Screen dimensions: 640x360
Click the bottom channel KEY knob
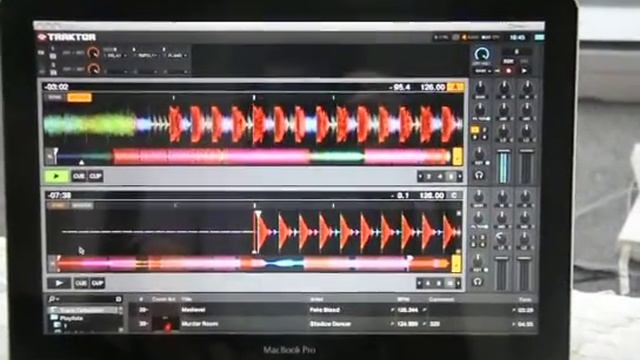click(478, 261)
